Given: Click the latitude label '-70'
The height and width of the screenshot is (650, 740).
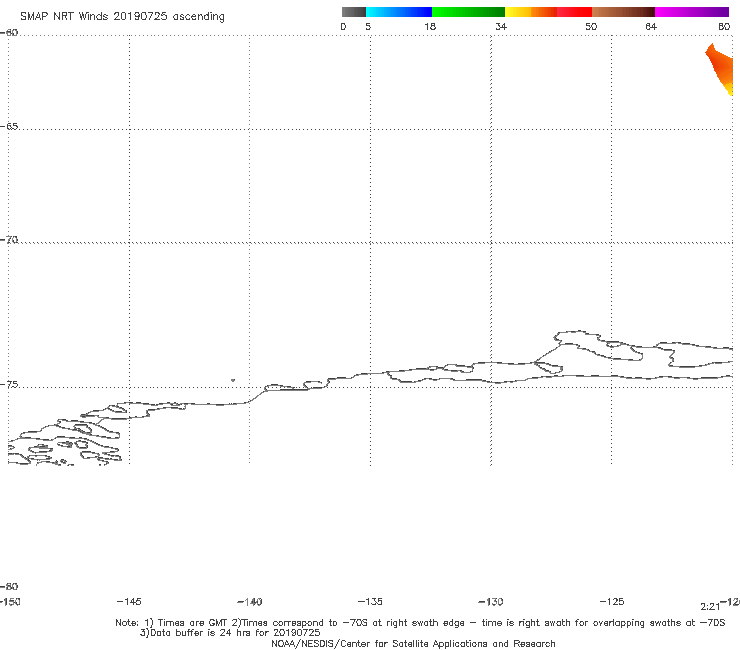Looking at the screenshot, I should click(9, 240).
